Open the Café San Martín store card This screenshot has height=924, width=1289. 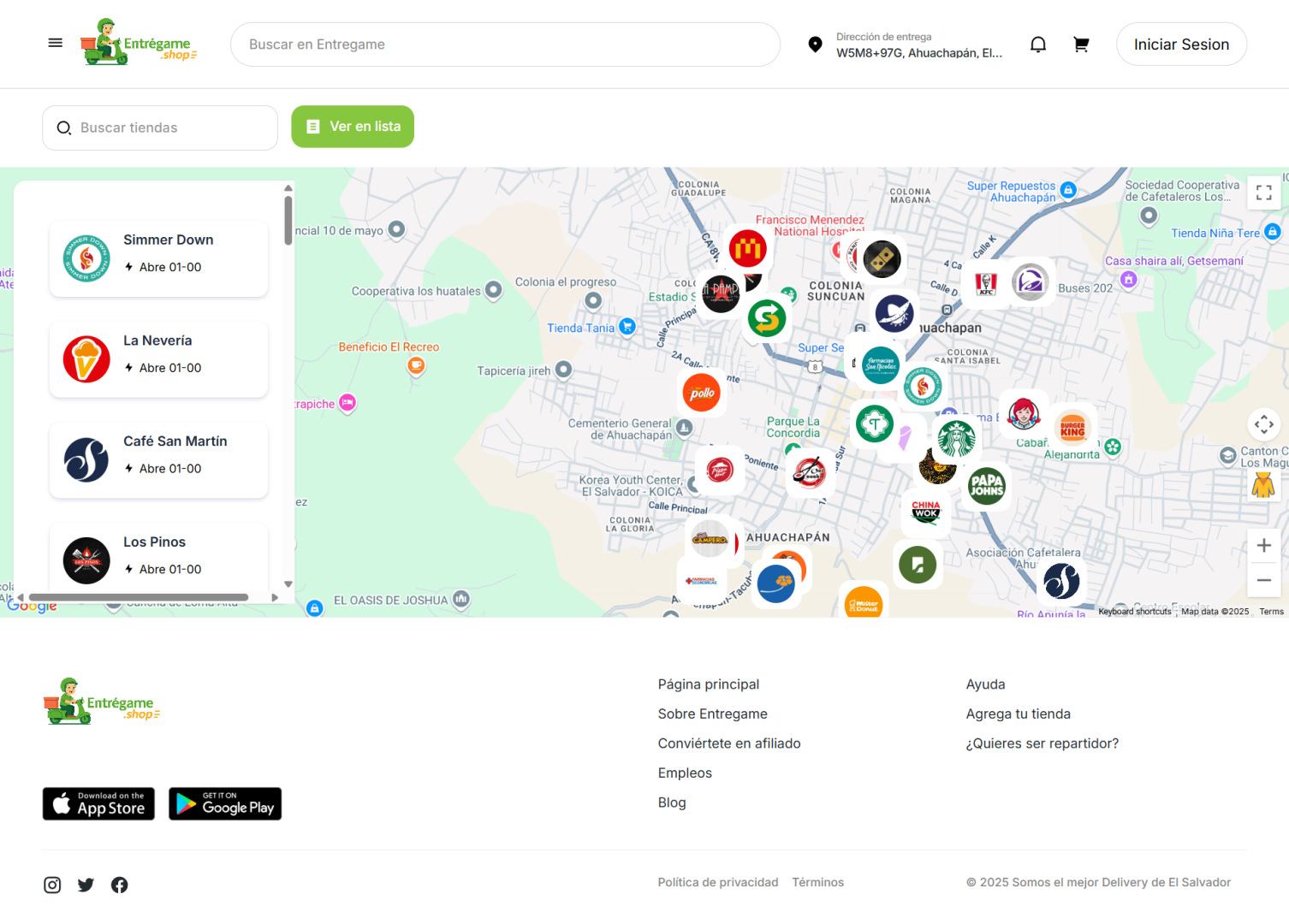click(159, 460)
